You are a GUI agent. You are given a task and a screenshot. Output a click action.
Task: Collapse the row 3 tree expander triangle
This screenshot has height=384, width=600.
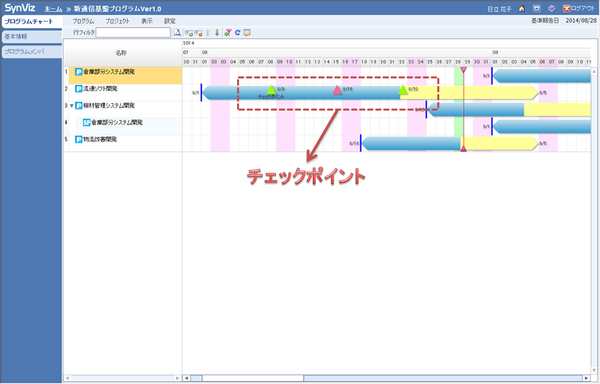click(72, 106)
